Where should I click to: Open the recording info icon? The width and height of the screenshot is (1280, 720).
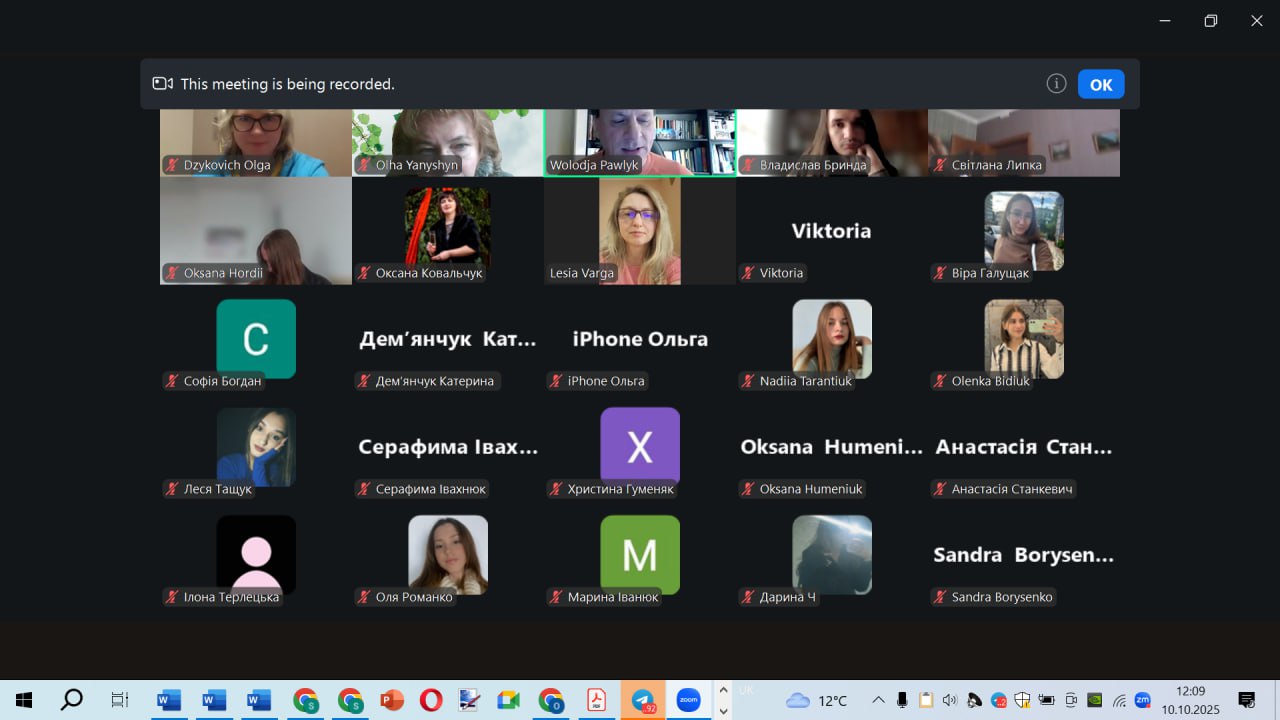pyautogui.click(x=1056, y=84)
